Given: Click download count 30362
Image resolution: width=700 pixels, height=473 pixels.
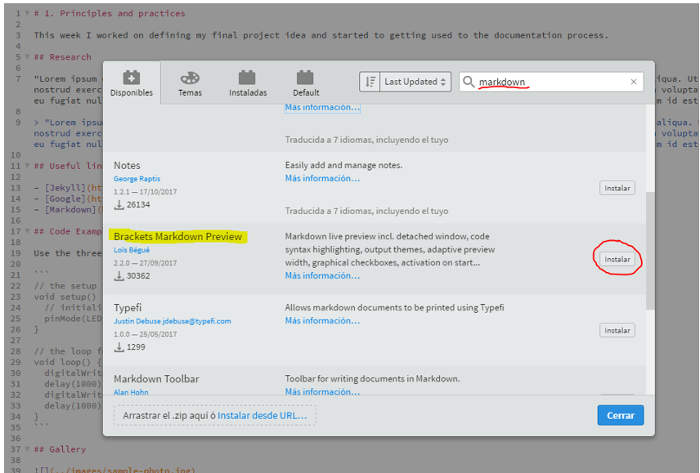Looking at the screenshot, I should pos(138,276).
